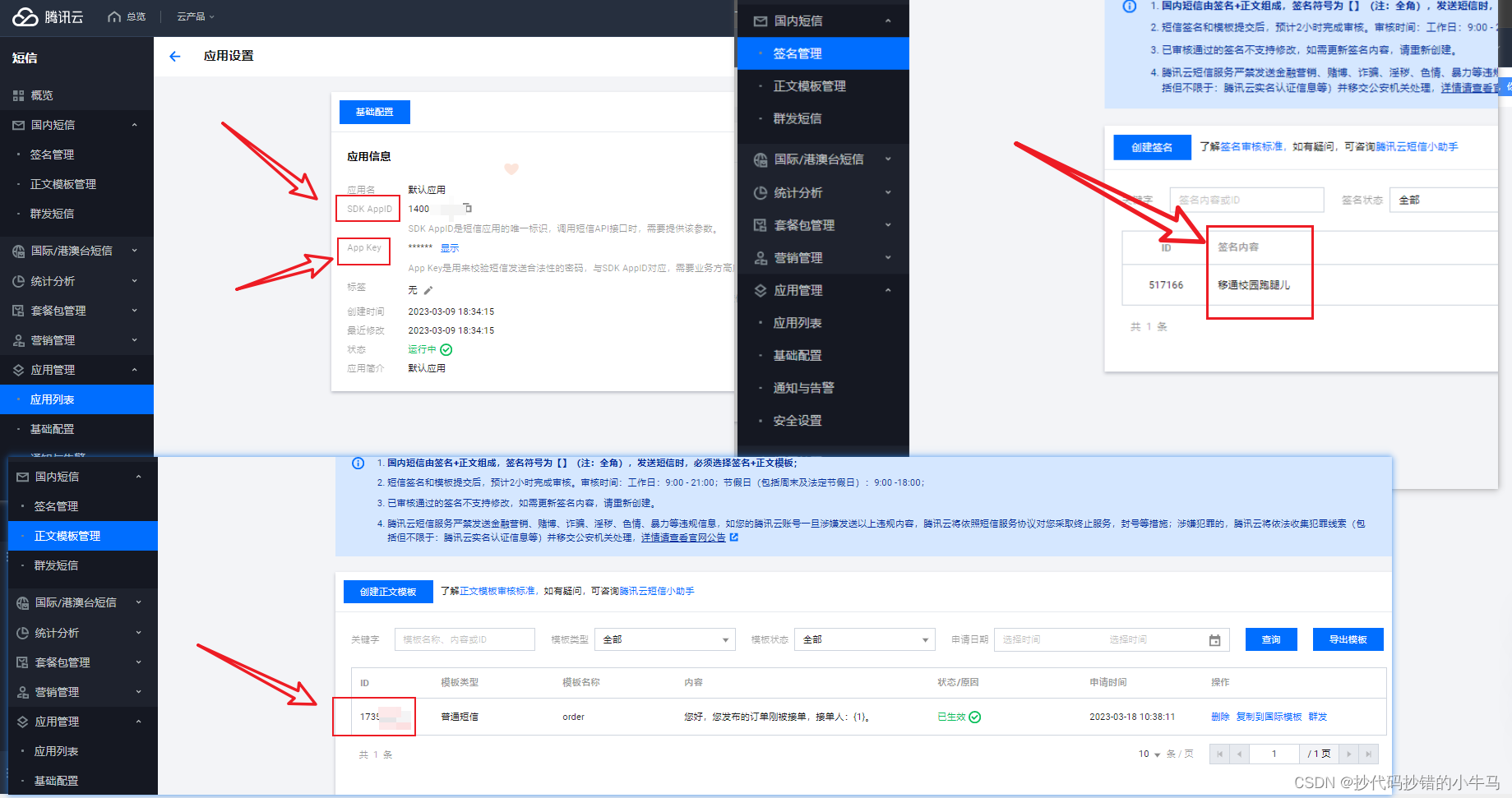Edit 标签 with the pencil icon
This screenshot has width=1512, height=798.
coord(428,290)
